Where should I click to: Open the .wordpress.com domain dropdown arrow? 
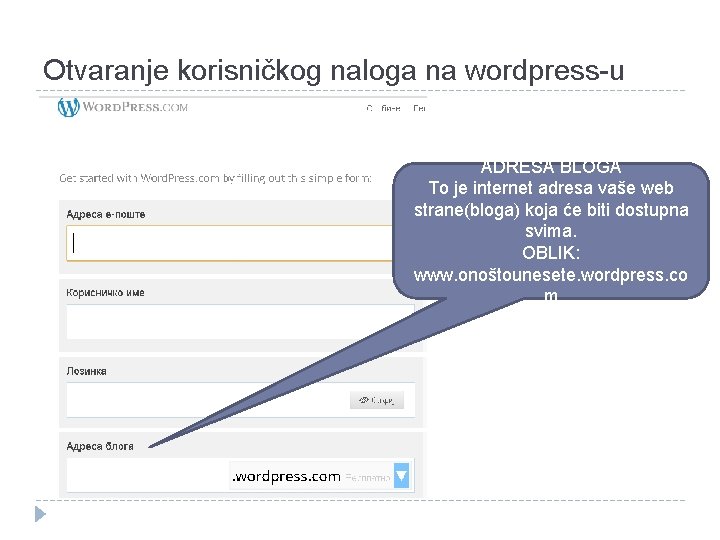[401, 476]
